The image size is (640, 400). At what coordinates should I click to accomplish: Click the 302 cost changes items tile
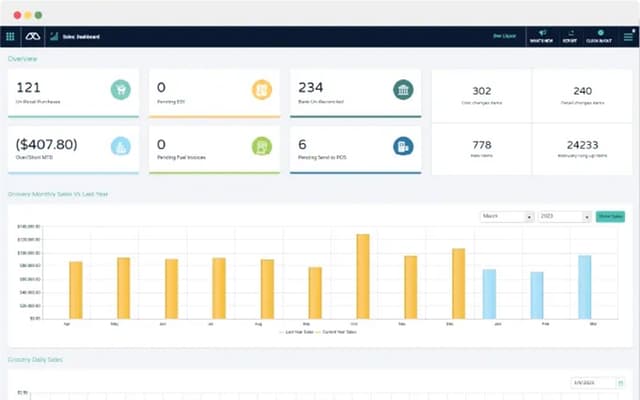pos(482,96)
